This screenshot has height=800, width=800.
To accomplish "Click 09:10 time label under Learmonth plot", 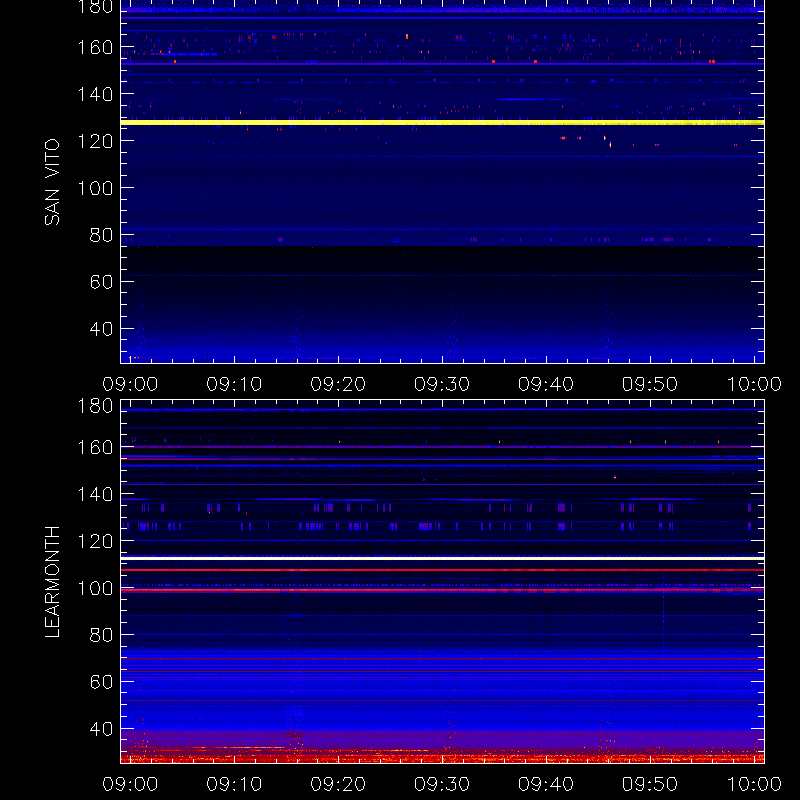I will pos(234,784).
